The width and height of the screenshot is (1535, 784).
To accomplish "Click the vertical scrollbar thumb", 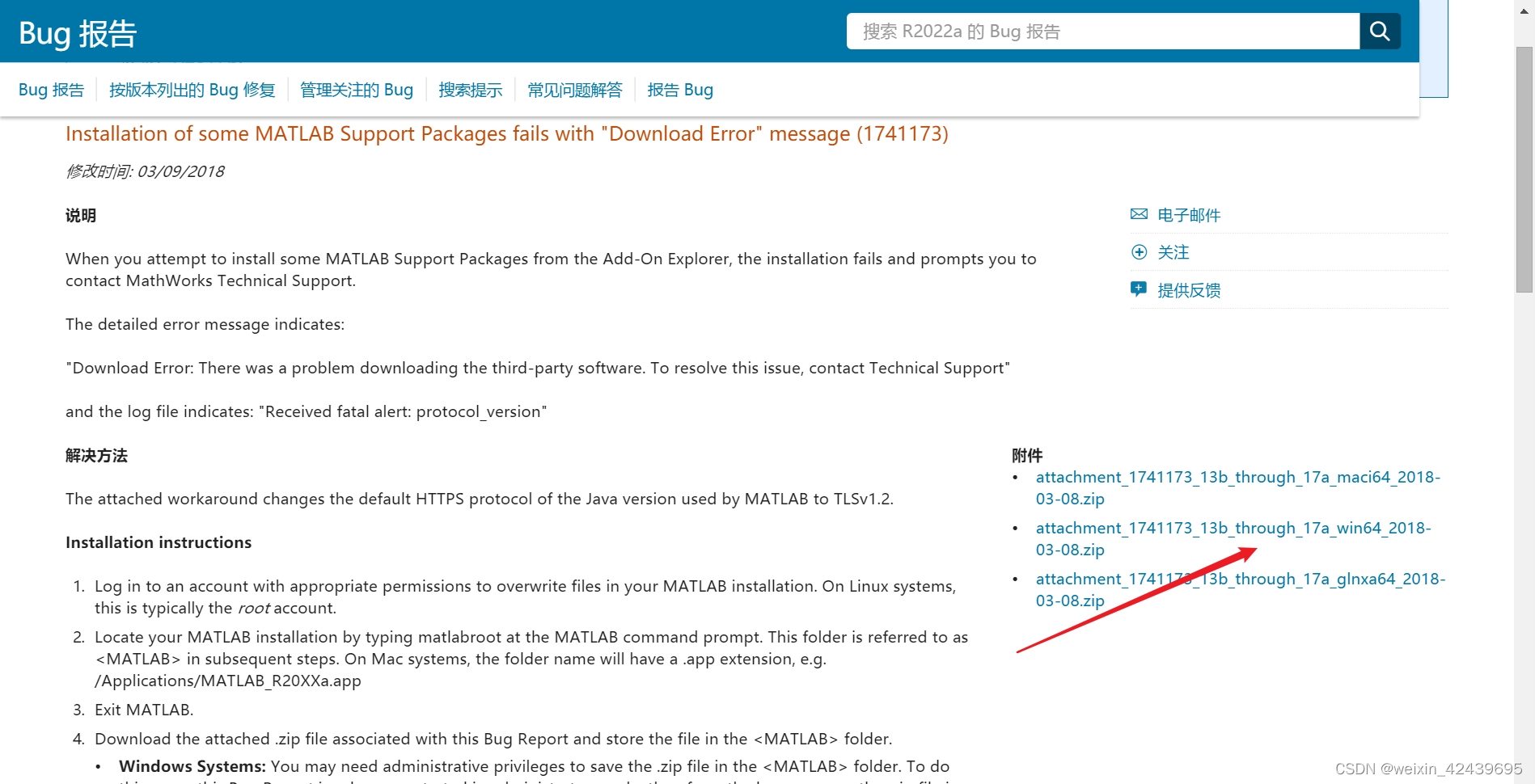I will (x=1524, y=170).
